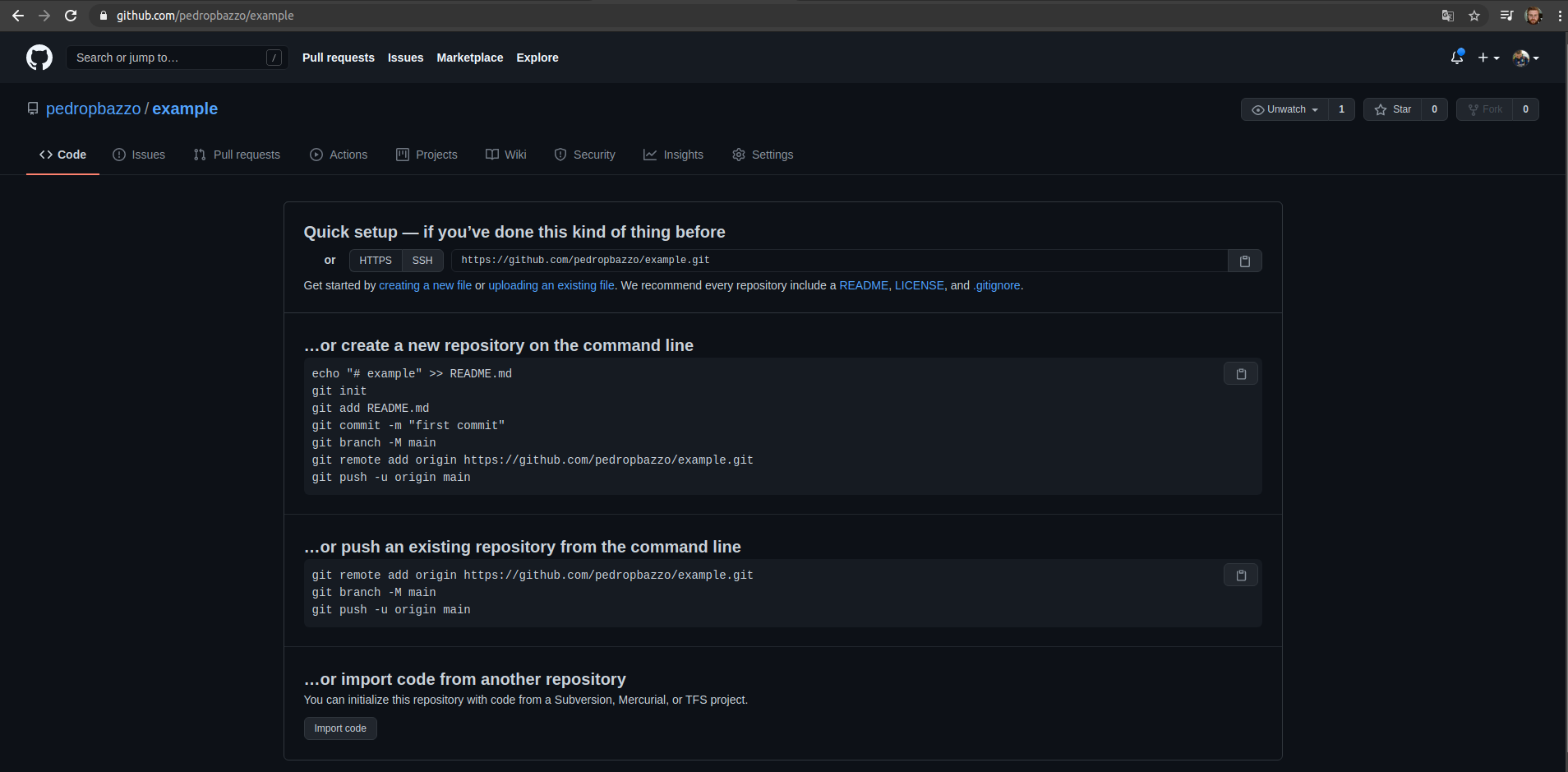1568x772 pixels.
Task: Click the echo "# example" >> README.md line
Action: click(x=412, y=374)
